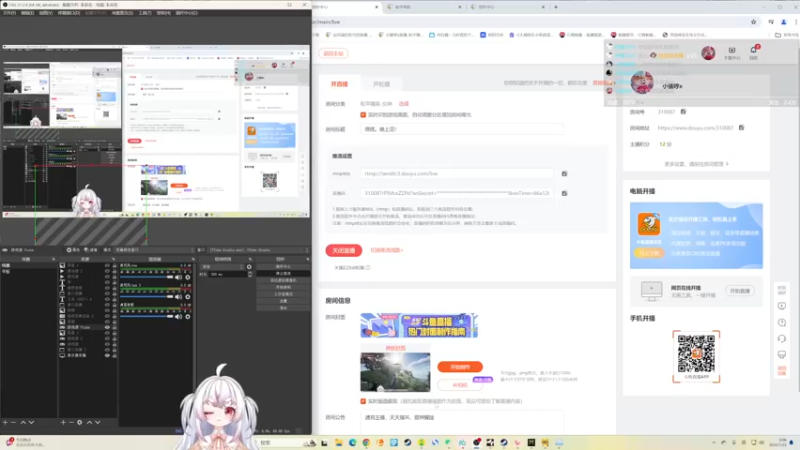
Task: Bookmark this page with star icon
Action: 754,22
